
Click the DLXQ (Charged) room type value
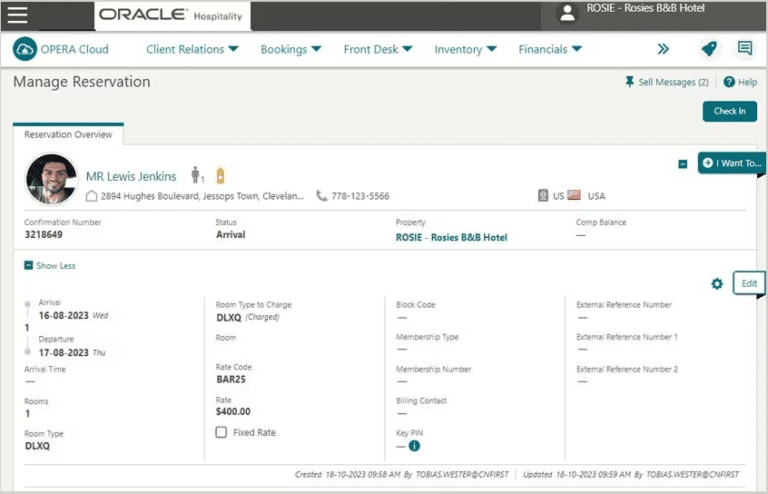click(248, 317)
